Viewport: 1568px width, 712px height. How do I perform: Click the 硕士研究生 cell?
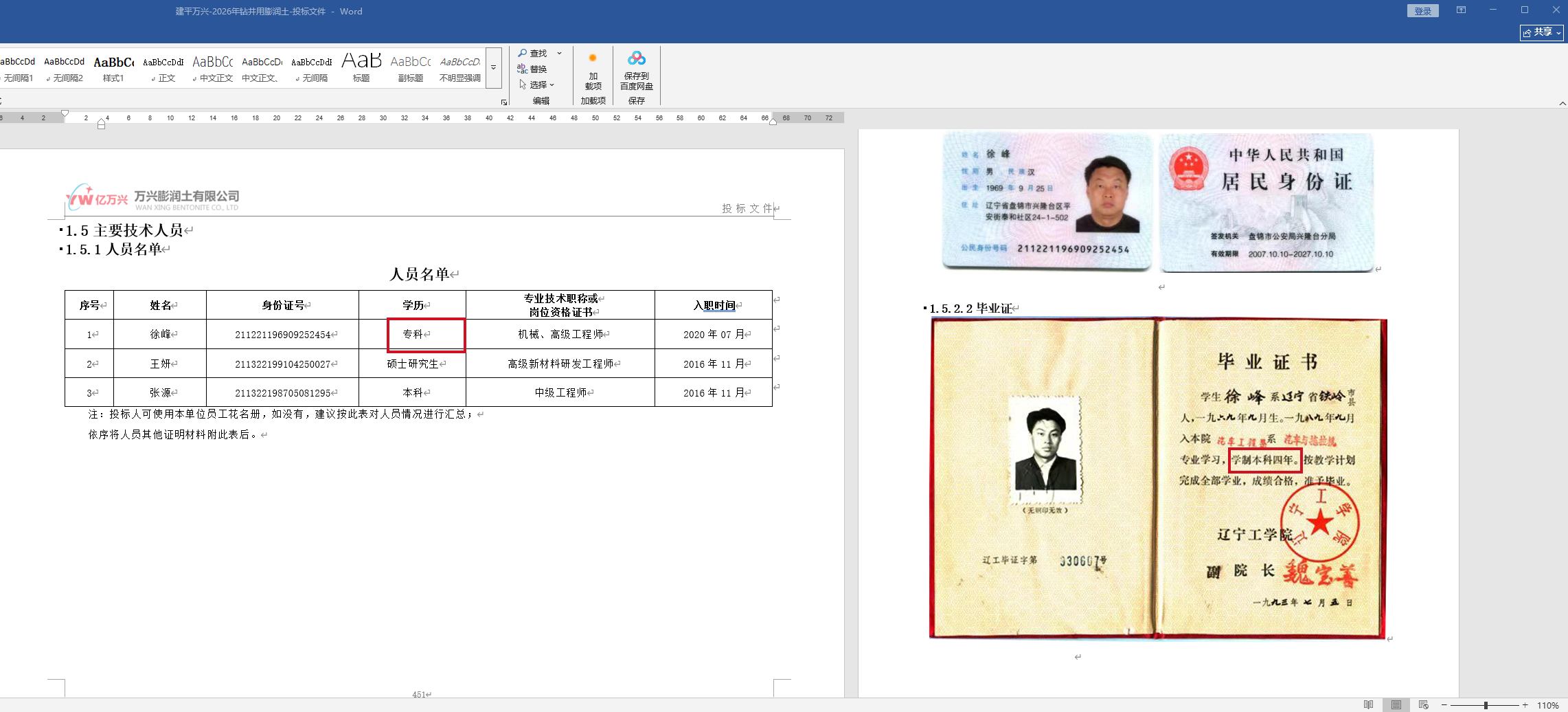coord(413,364)
